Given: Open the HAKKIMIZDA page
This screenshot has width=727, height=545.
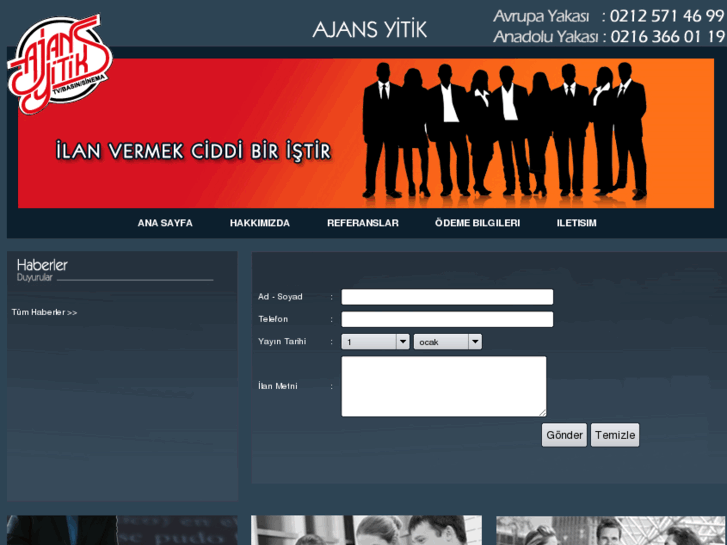Looking at the screenshot, I should click(260, 223).
